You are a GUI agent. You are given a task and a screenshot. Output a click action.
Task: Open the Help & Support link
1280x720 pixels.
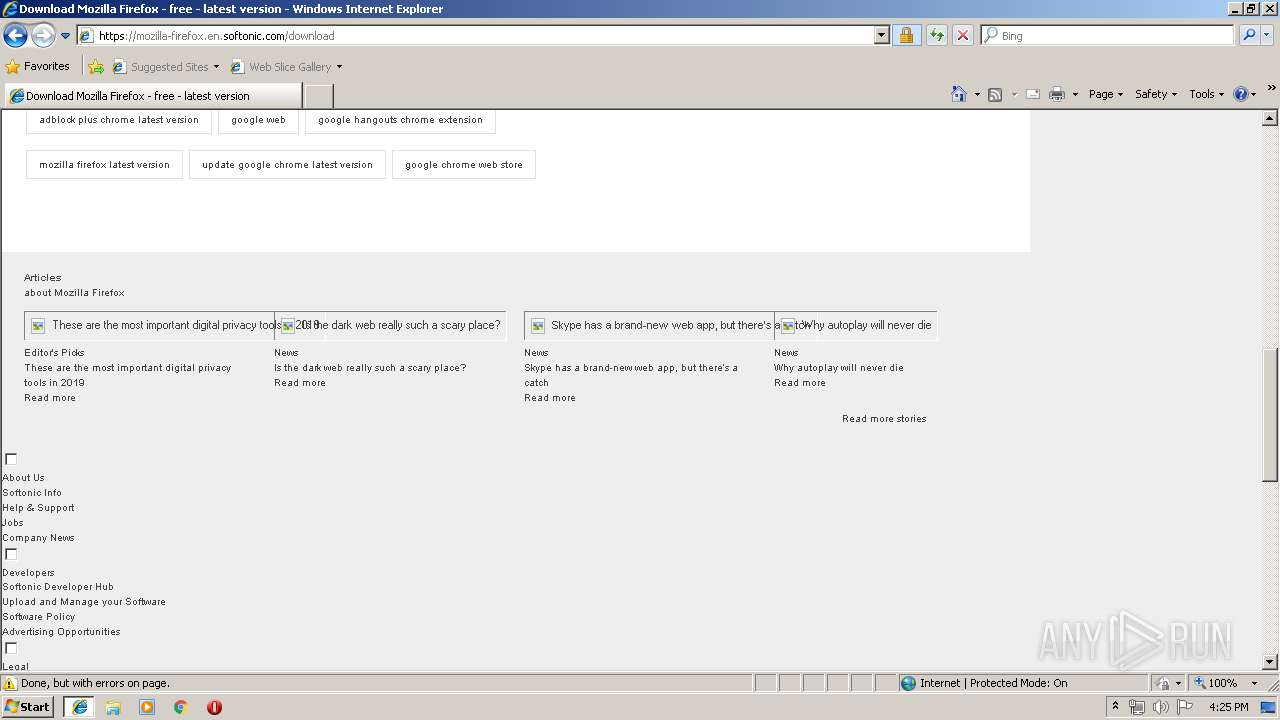click(38, 508)
